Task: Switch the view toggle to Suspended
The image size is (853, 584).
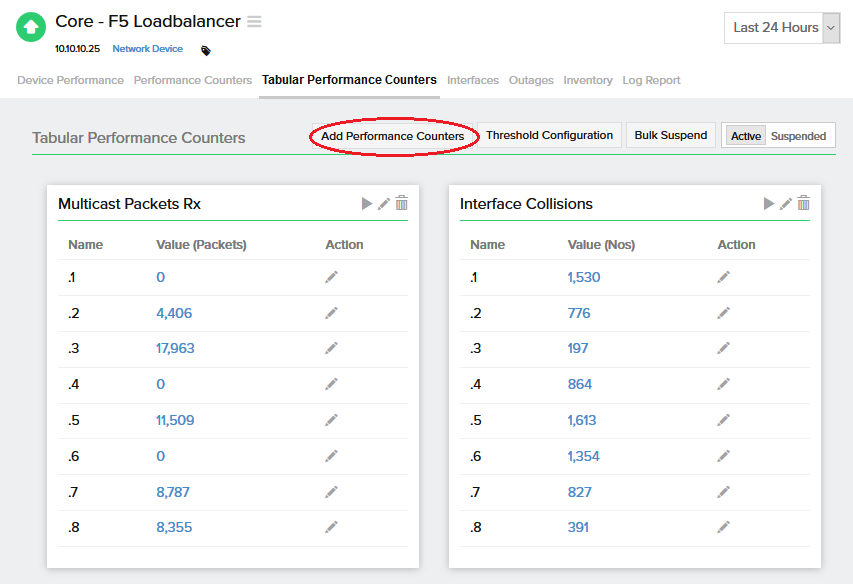Action: 798,136
